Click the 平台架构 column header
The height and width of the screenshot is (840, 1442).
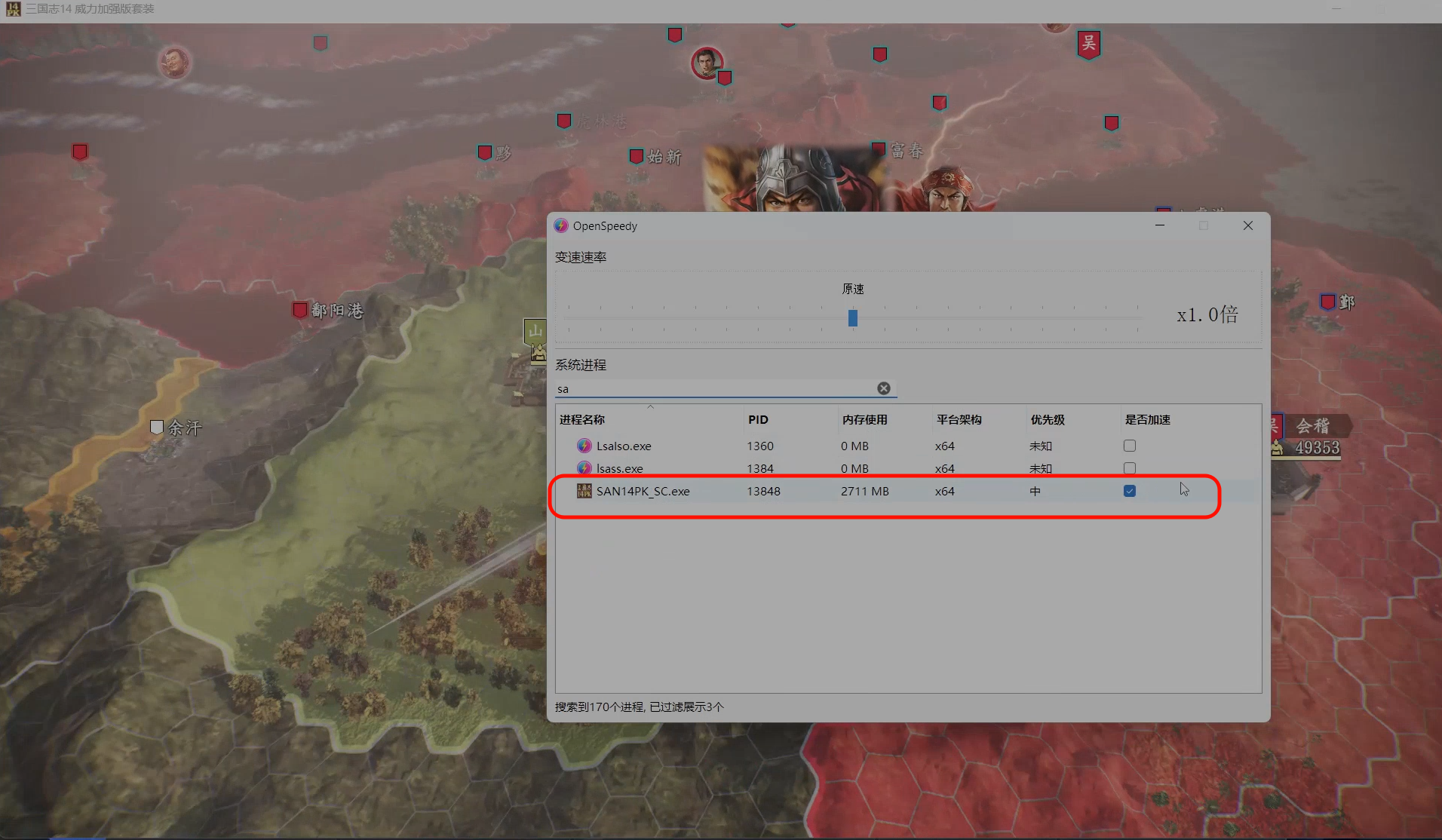coord(959,420)
